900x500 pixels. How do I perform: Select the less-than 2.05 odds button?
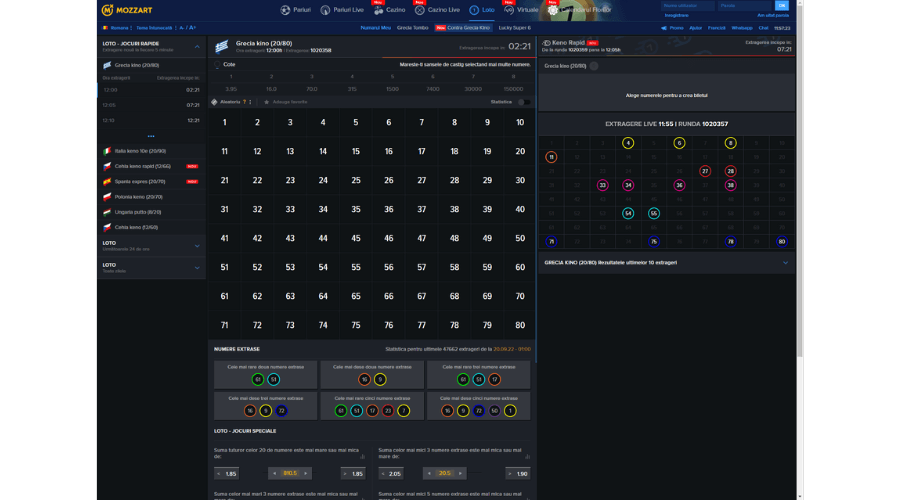(x=391, y=474)
